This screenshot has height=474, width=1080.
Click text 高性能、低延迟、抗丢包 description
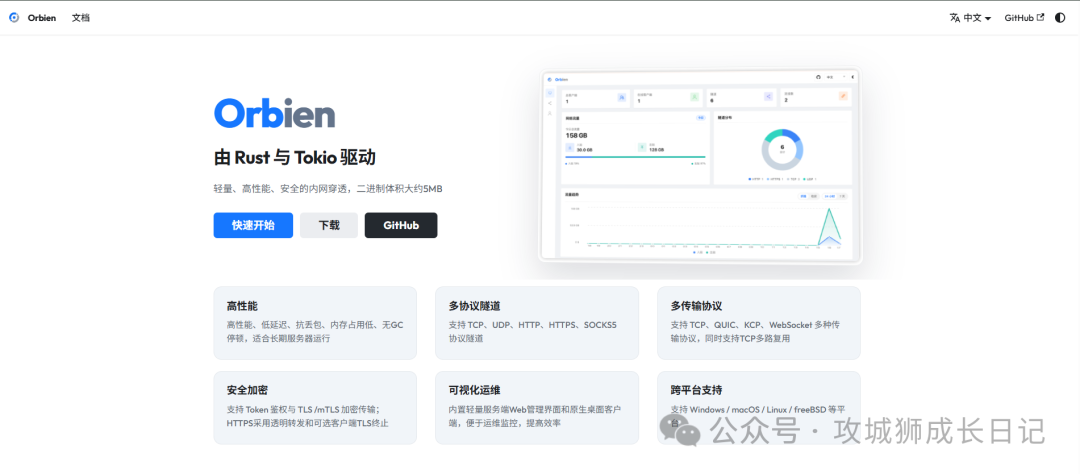pos(315,331)
